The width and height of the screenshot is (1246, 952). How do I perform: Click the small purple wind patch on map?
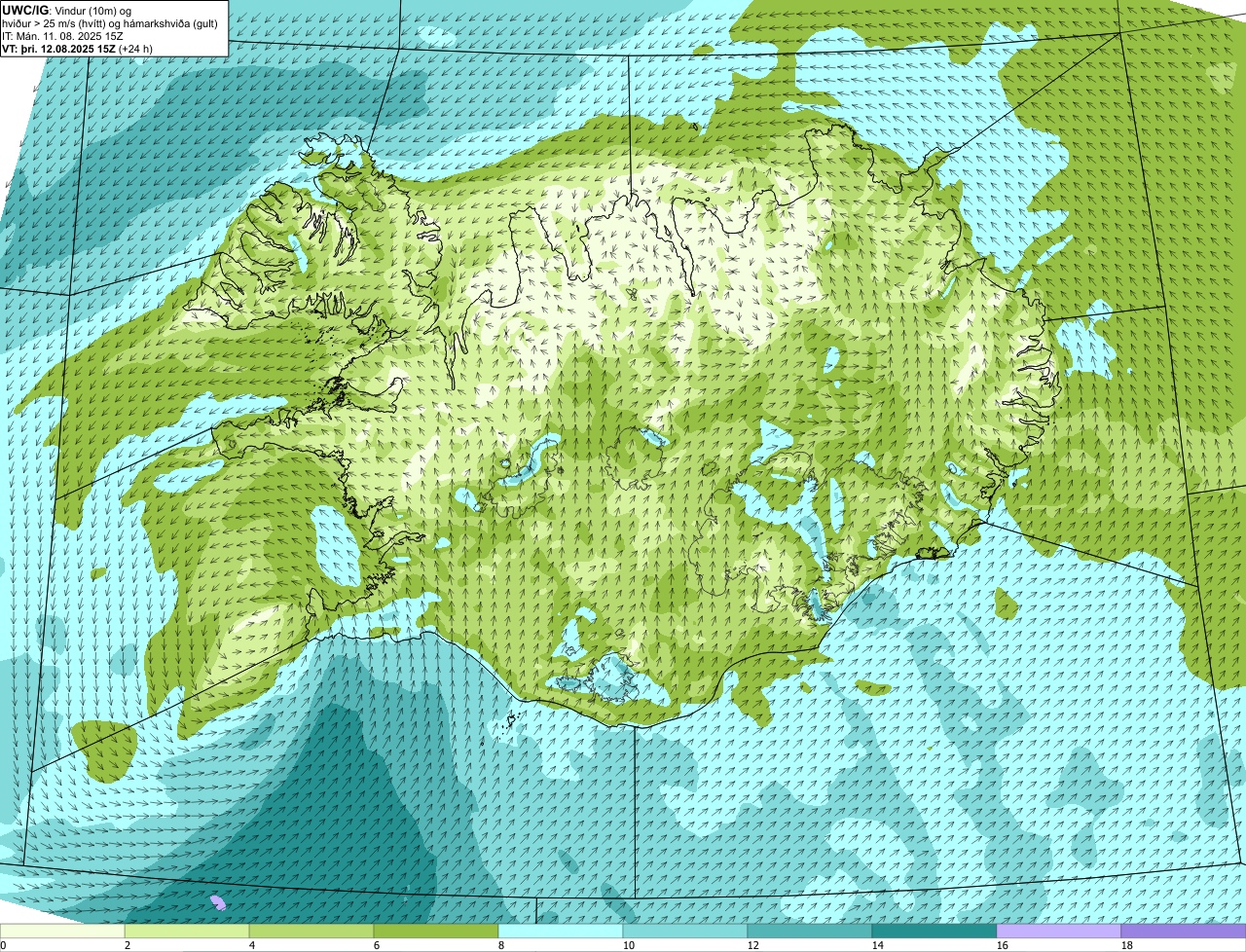pos(219,902)
